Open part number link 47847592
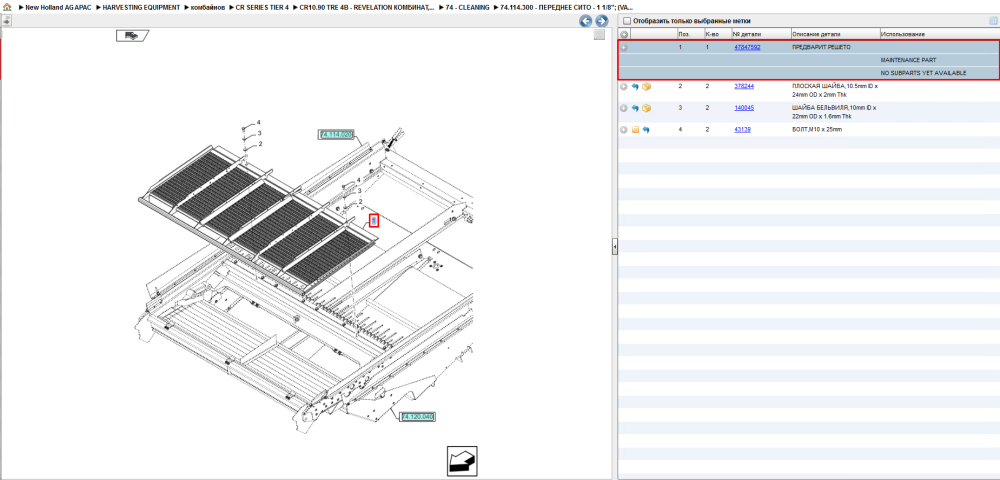 [x=747, y=47]
